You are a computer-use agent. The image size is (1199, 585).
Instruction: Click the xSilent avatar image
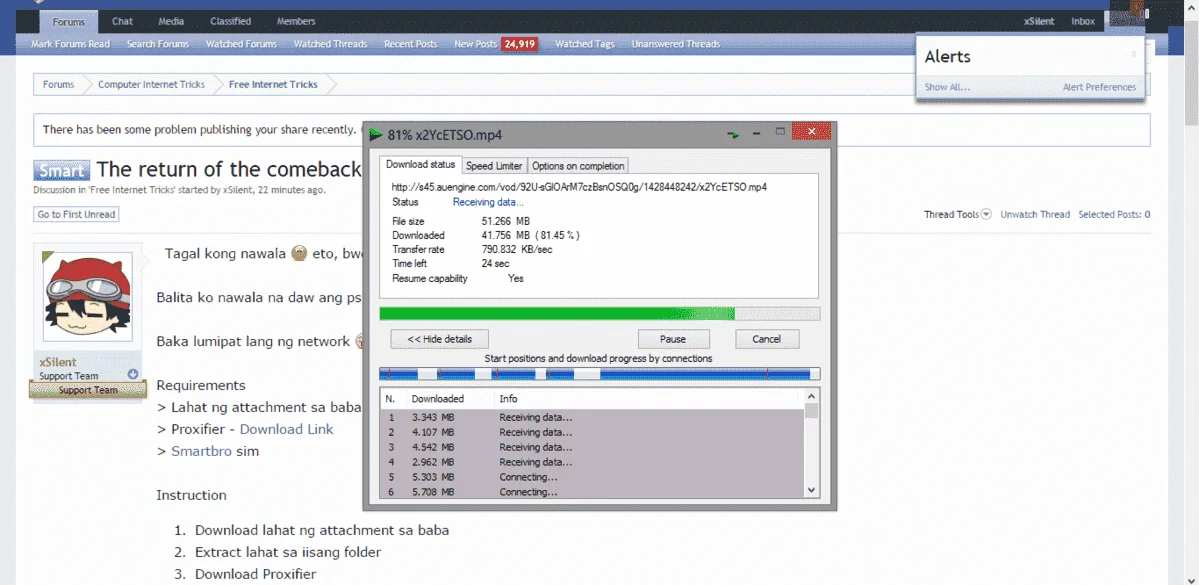(x=87, y=297)
